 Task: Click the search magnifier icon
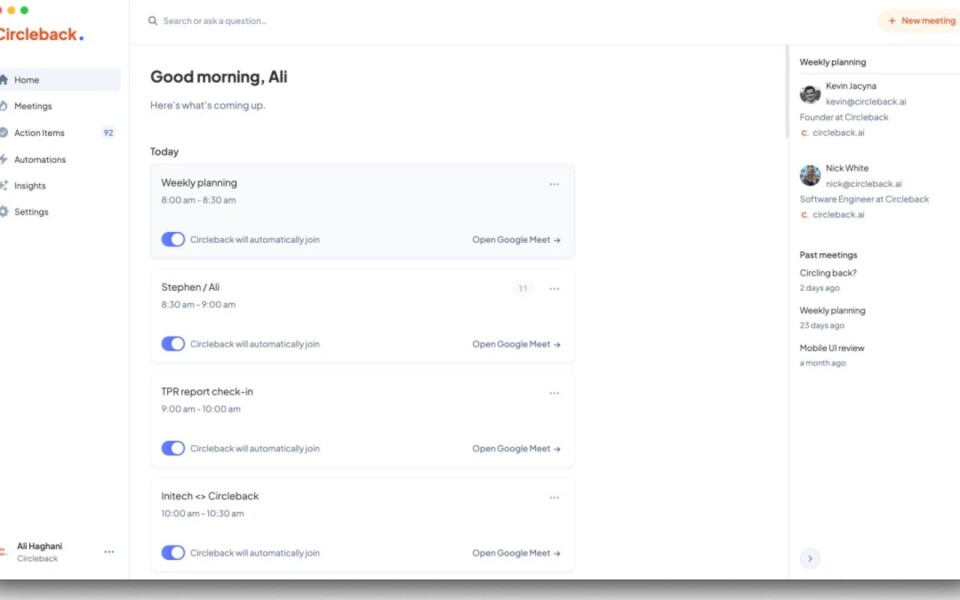(152, 21)
